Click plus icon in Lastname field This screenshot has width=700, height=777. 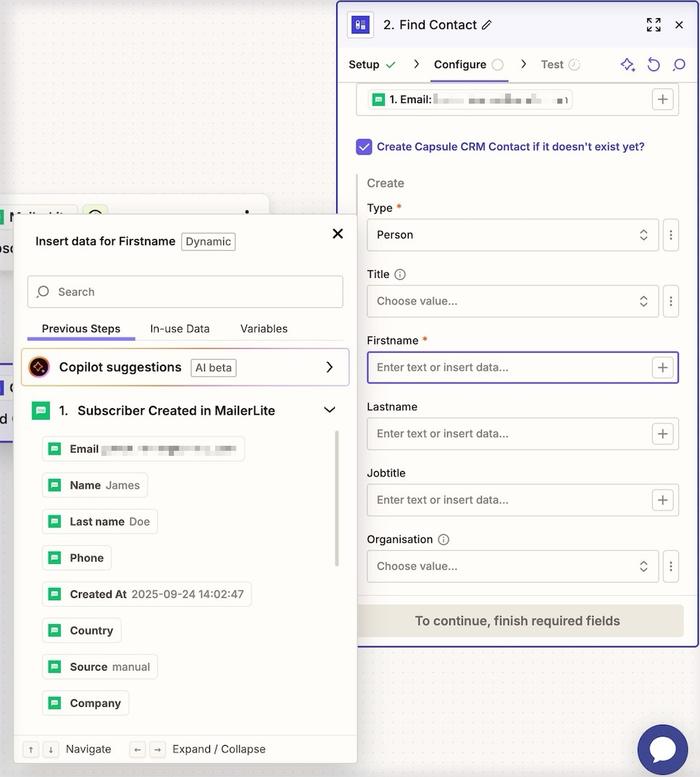[662, 434]
